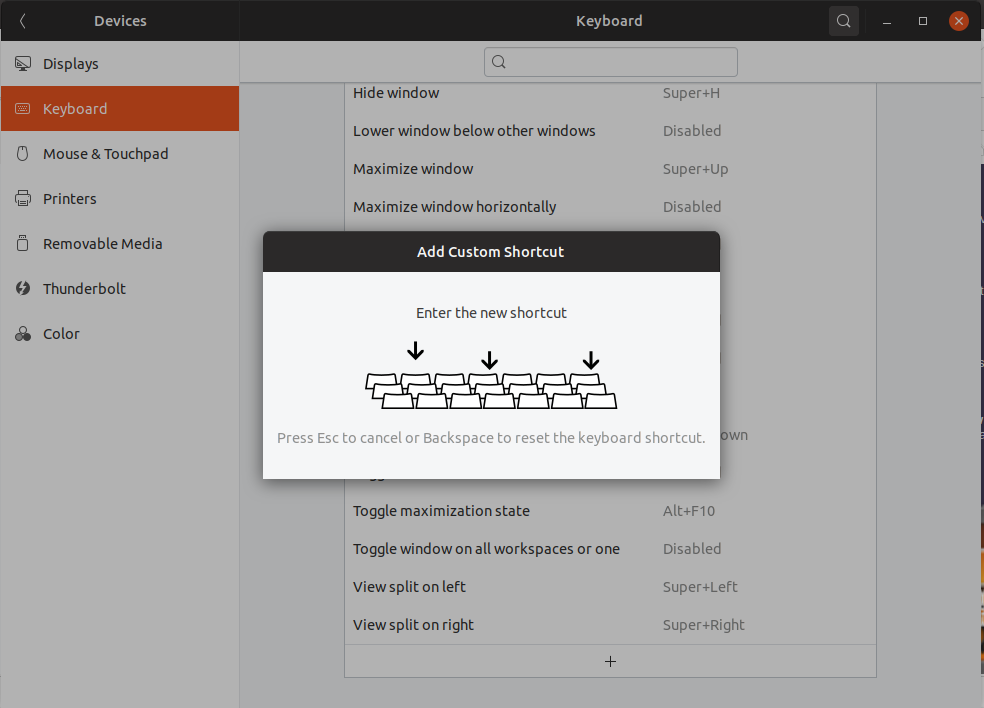
Task: Select the Displays icon in sidebar
Action: [22, 63]
